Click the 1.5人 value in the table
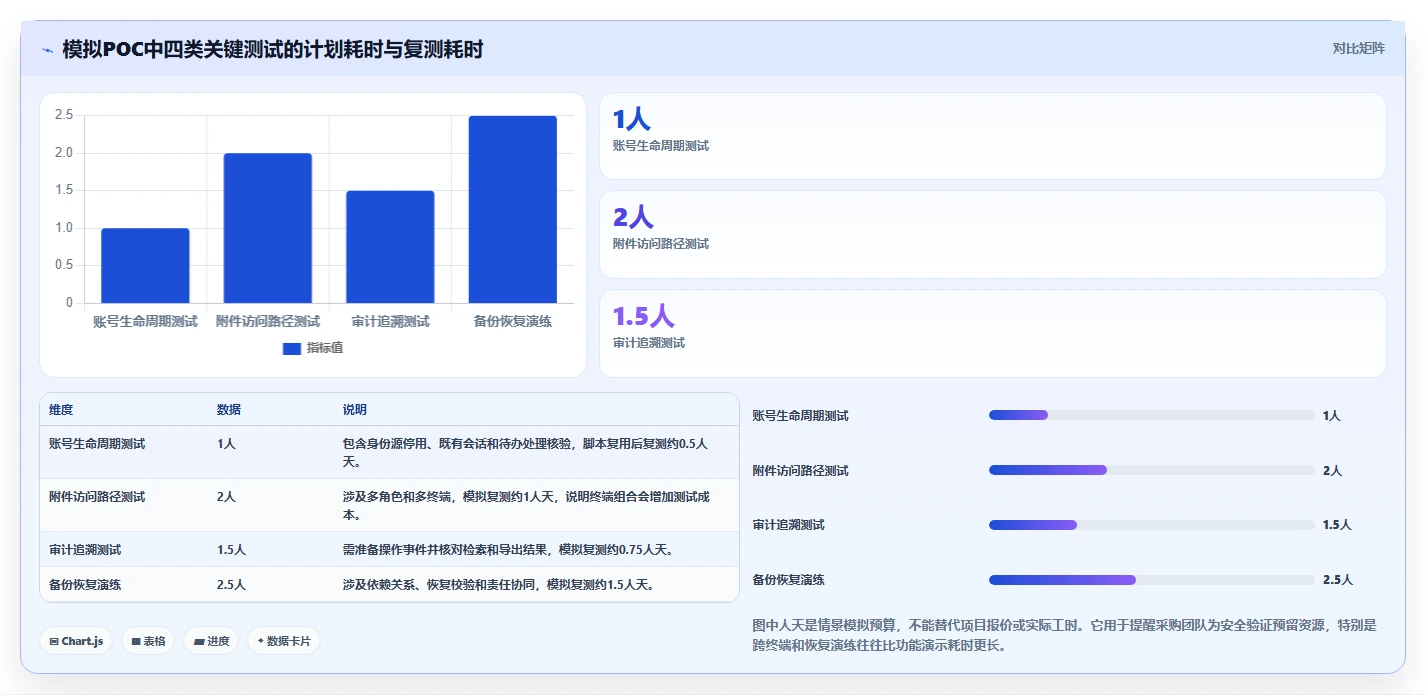This screenshot has width=1426, height=695. (231, 549)
